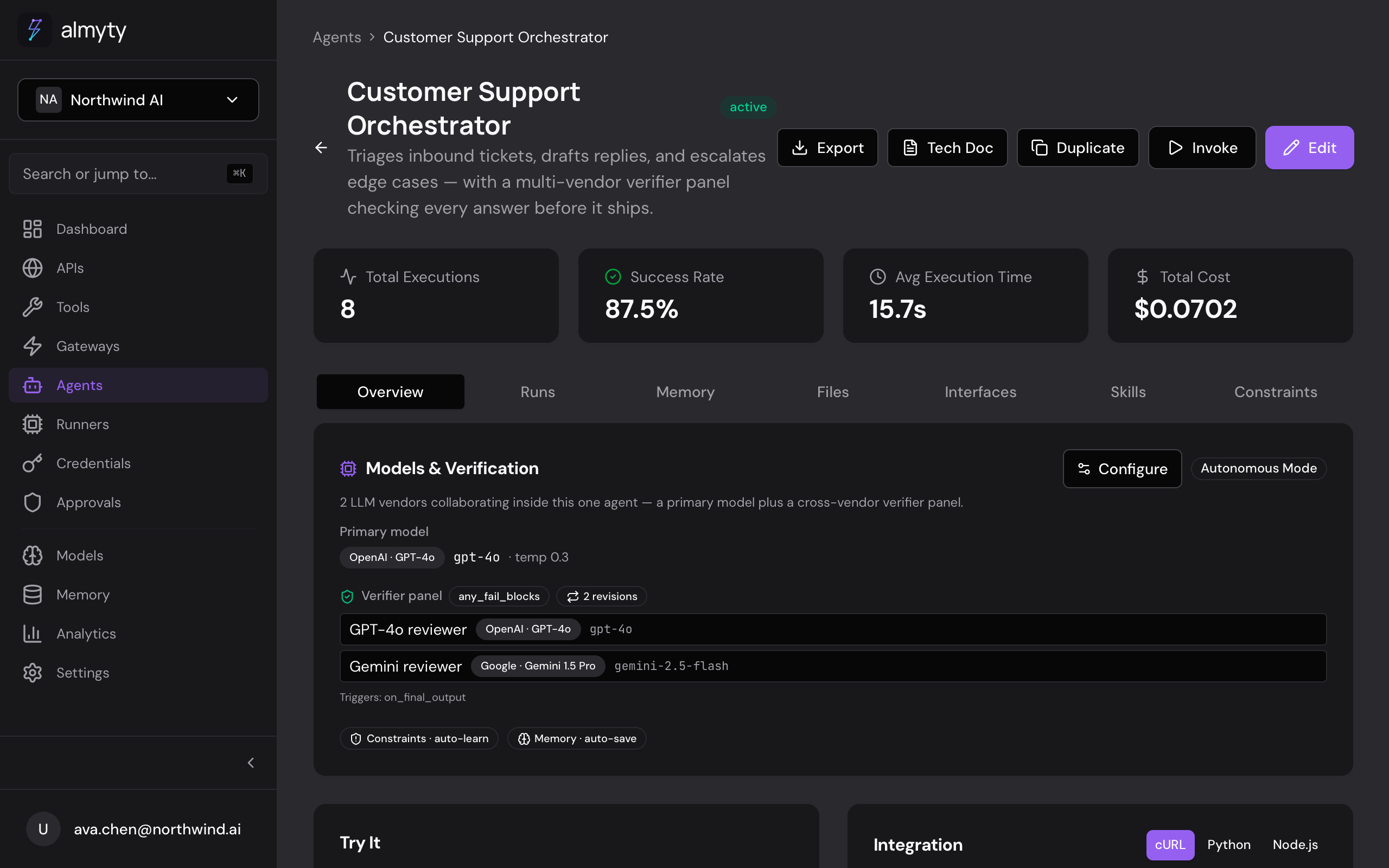Go to APIs in the sidebar
The height and width of the screenshot is (868, 1389).
click(138, 268)
